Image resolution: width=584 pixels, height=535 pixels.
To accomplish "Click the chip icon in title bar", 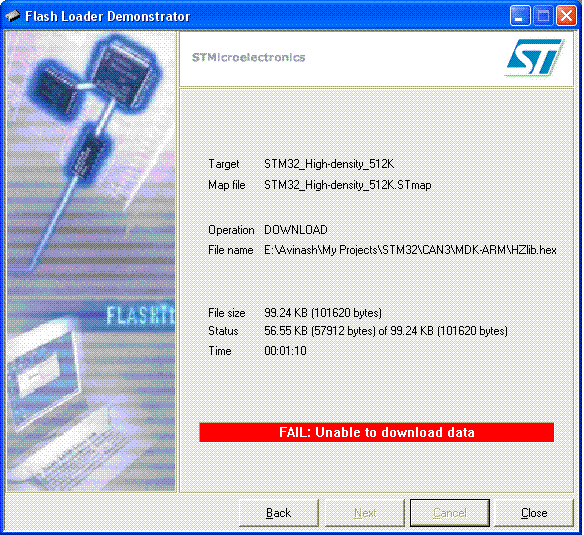I will (x=12, y=16).
